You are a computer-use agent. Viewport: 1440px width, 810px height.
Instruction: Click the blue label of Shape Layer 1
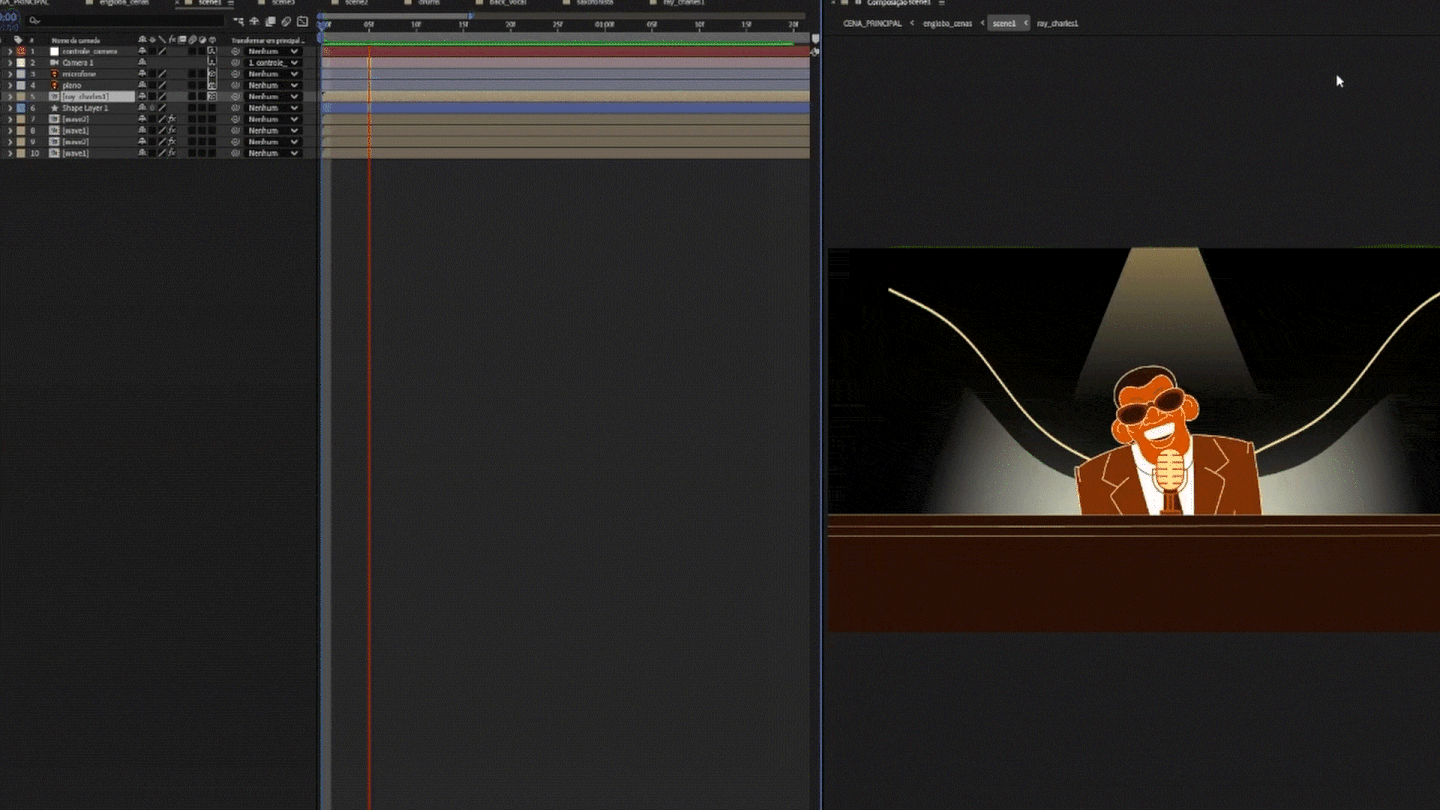pyautogui.click(x=21, y=108)
